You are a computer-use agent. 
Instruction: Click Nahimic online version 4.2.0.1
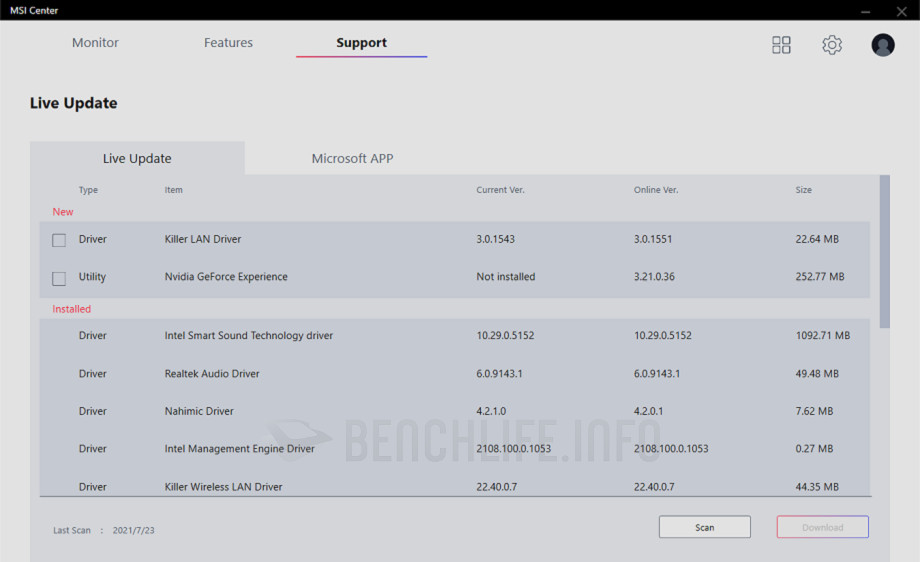648,411
